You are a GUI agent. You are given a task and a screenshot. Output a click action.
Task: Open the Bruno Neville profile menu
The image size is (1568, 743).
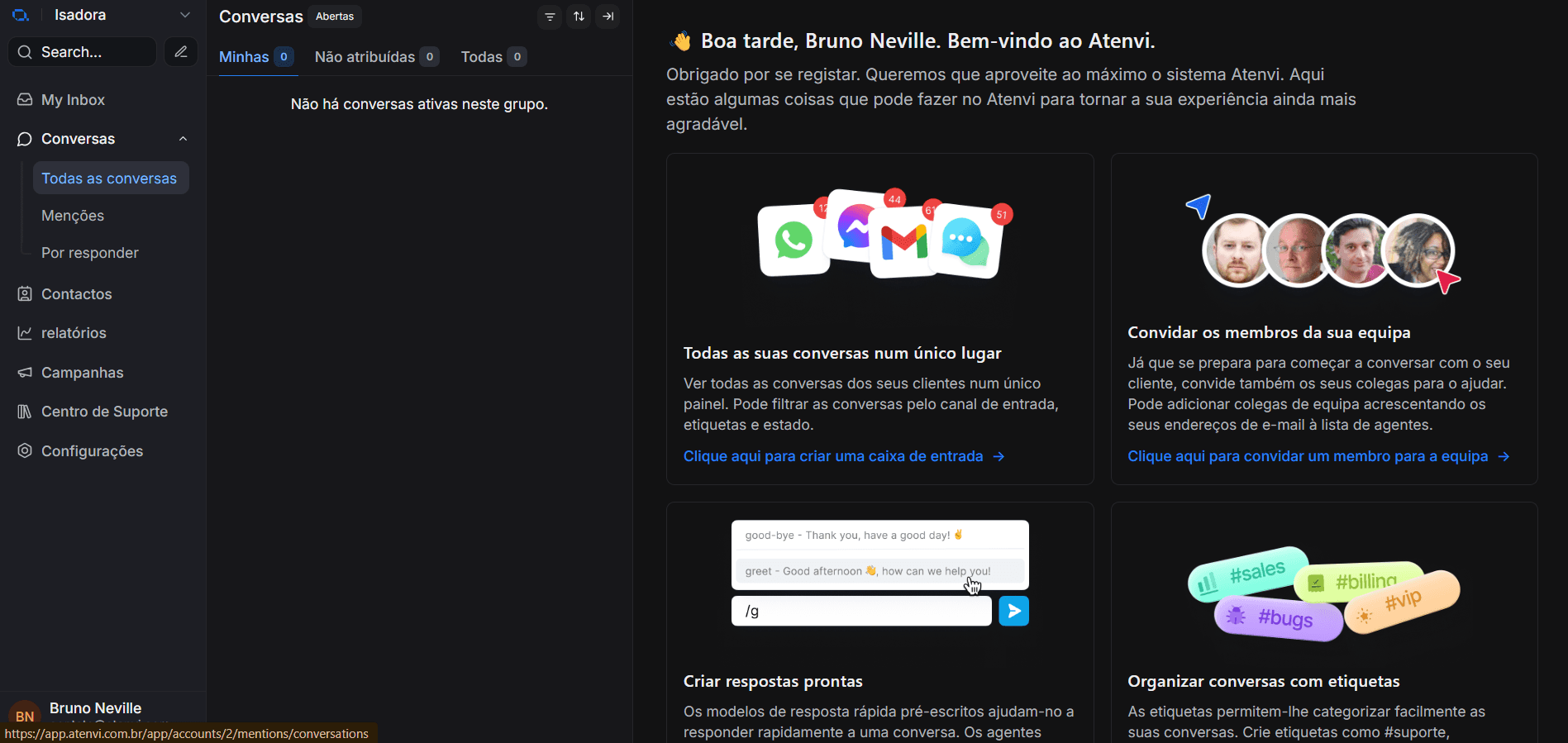[x=102, y=716]
